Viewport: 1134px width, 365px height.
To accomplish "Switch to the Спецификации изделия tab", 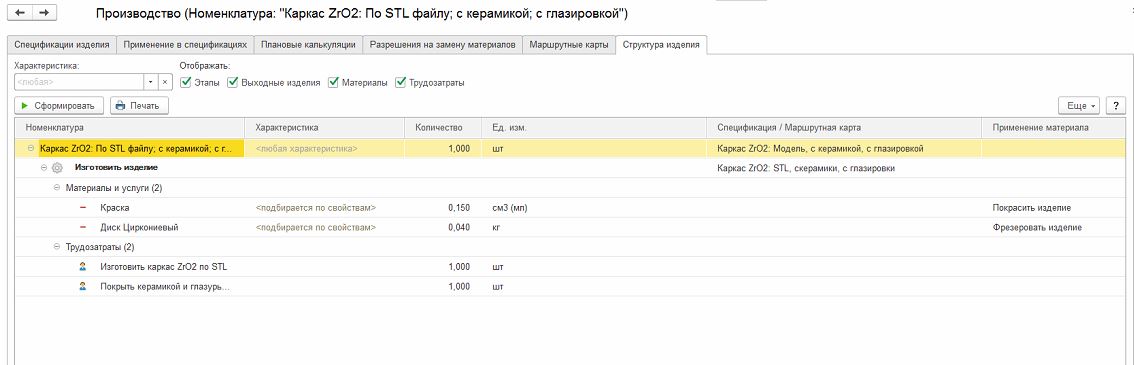I will tap(62, 45).
